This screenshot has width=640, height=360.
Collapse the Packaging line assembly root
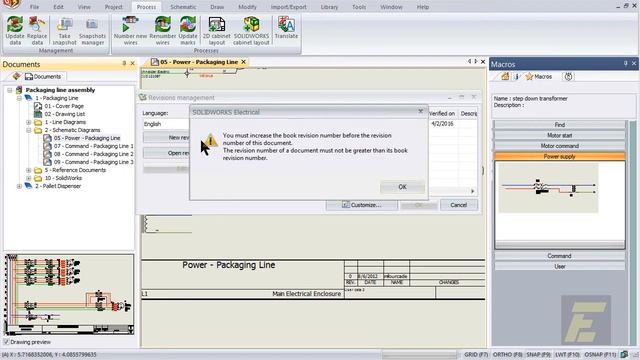pos(10,90)
